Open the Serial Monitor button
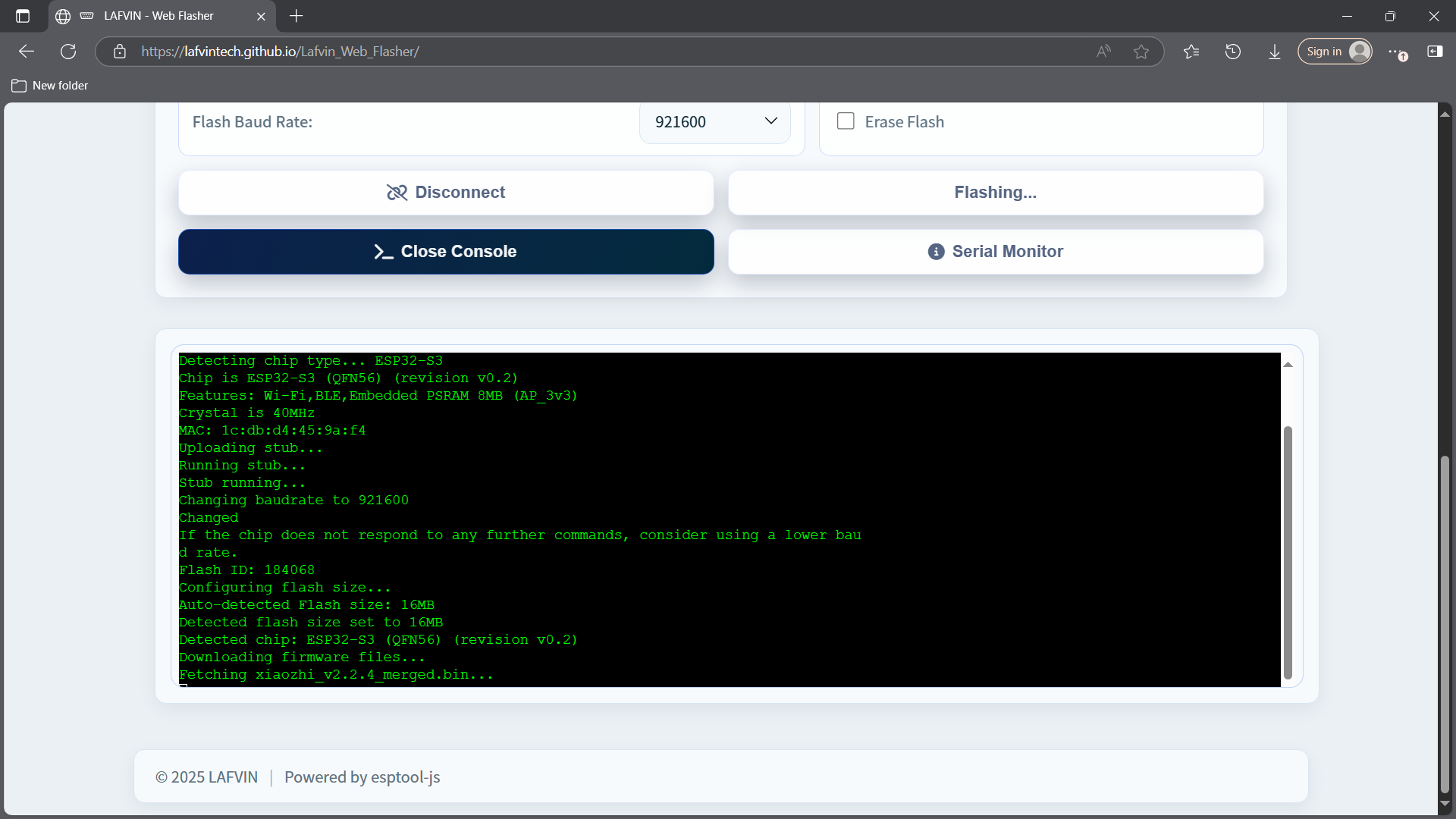1456x819 pixels. (996, 252)
